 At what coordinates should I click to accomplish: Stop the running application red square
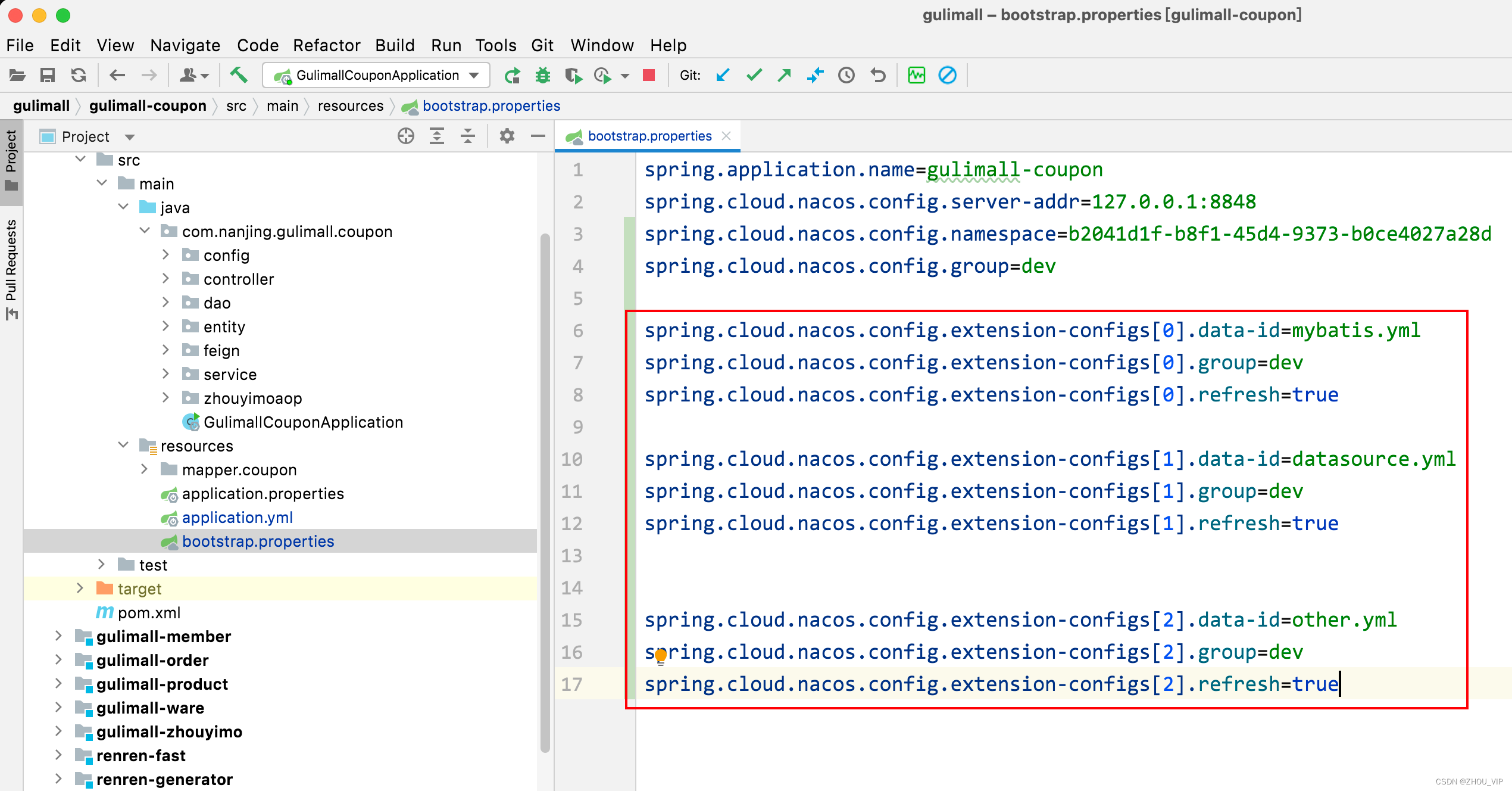(649, 75)
